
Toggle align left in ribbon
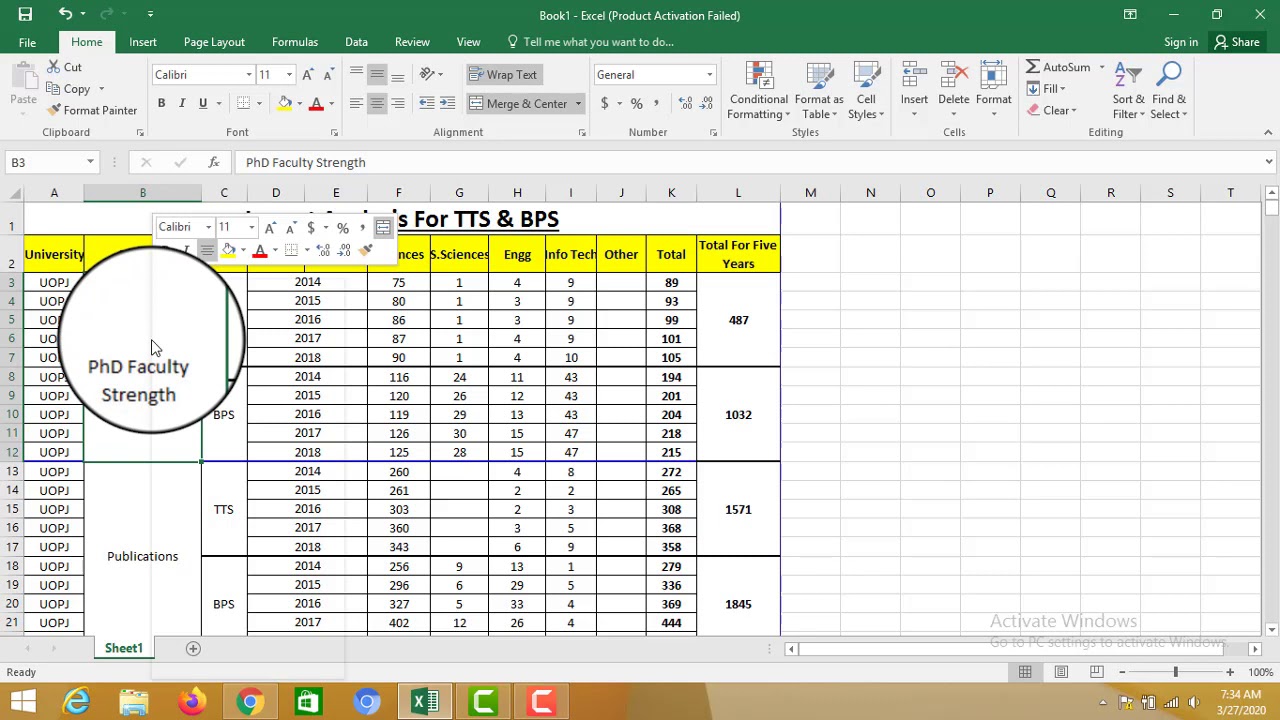click(356, 104)
